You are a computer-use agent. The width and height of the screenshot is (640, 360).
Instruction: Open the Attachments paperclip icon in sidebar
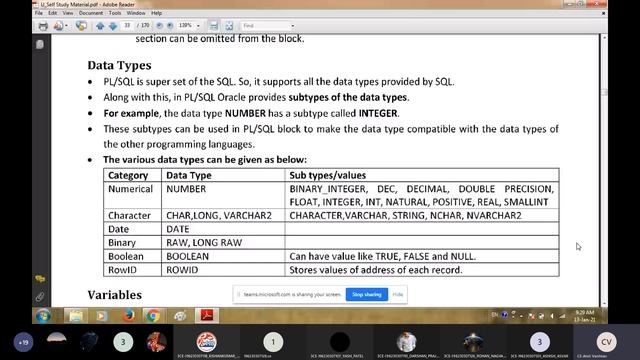40,297
